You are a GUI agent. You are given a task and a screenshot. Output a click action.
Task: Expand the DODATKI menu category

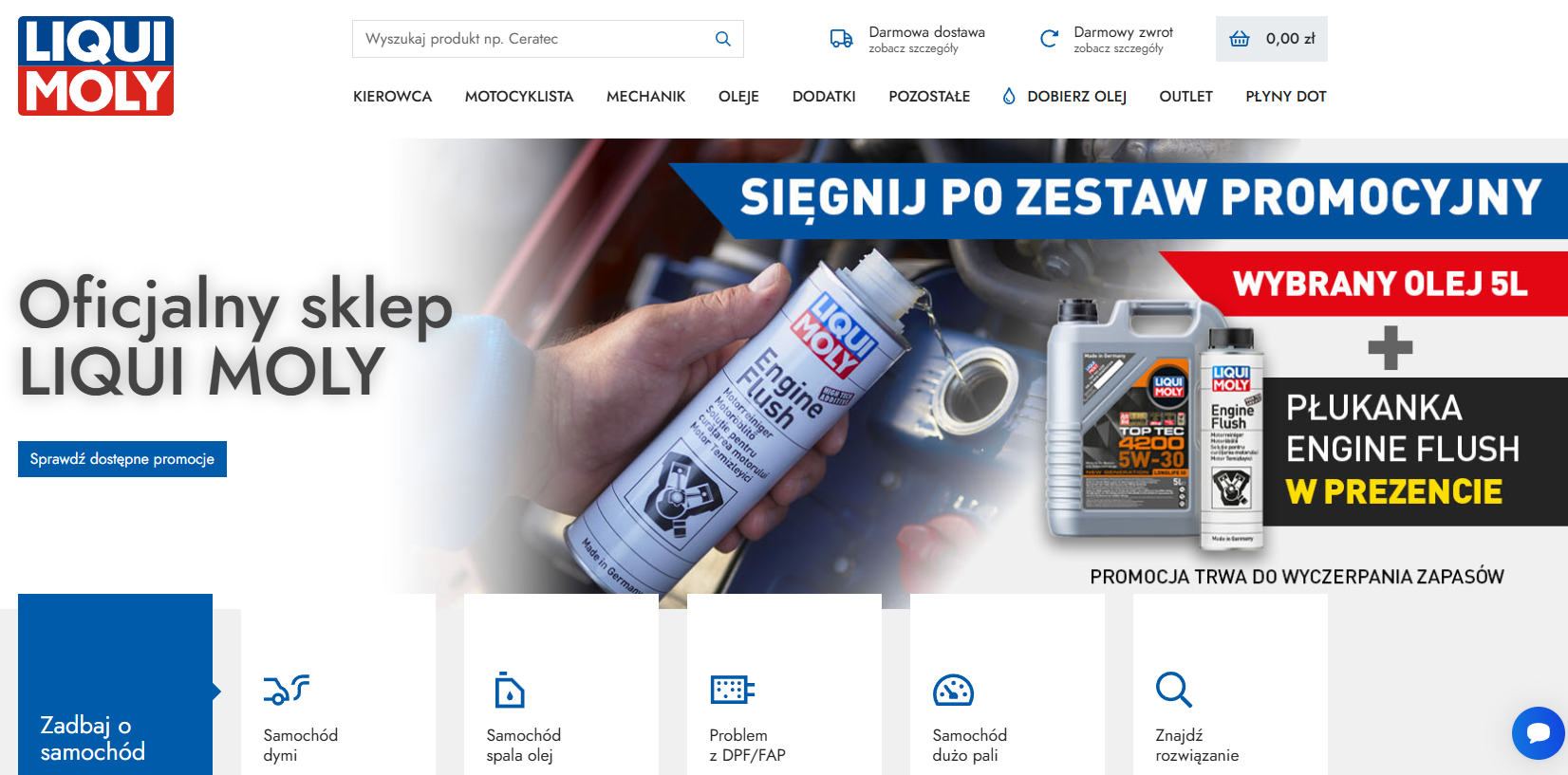tap(824, 97)
